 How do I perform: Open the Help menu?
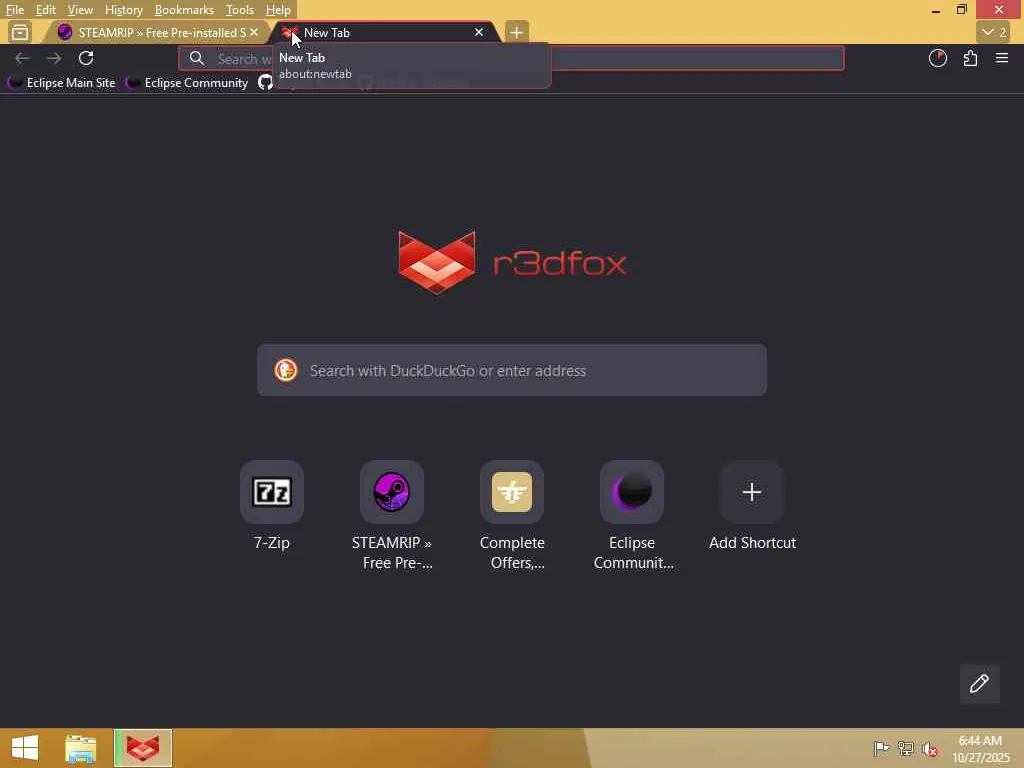click(278, 10)
